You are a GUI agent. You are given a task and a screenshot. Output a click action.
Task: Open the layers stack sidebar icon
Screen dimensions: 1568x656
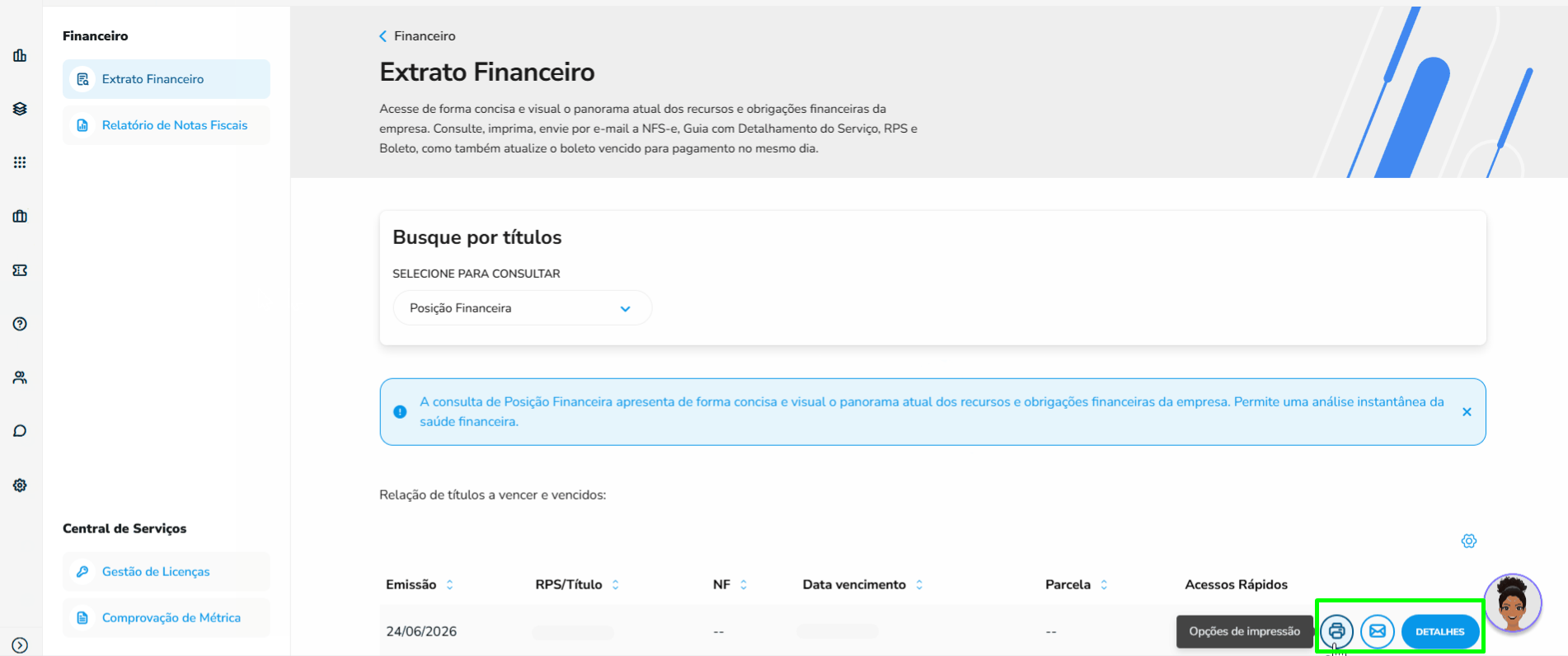pos(20,109)
